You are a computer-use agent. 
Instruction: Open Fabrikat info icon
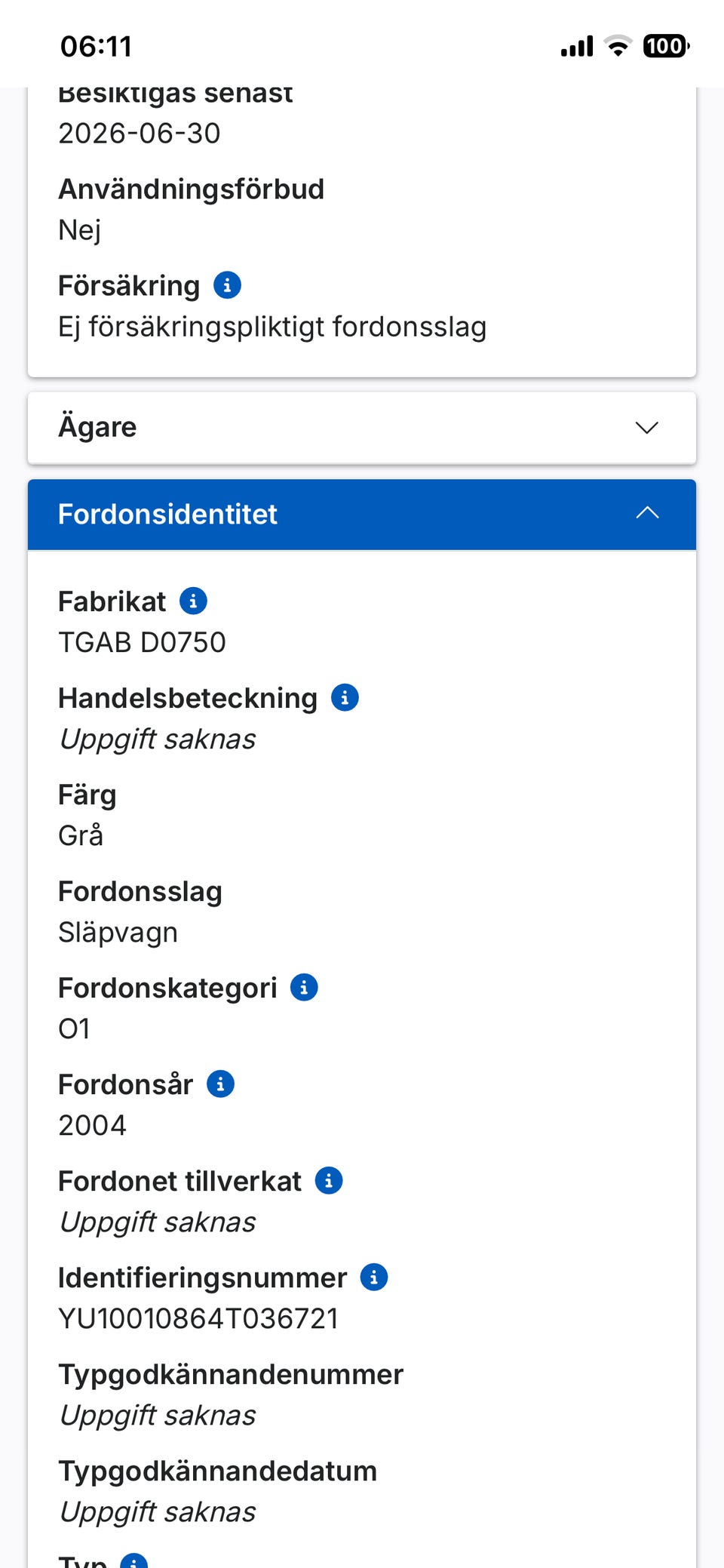point(193,601)
